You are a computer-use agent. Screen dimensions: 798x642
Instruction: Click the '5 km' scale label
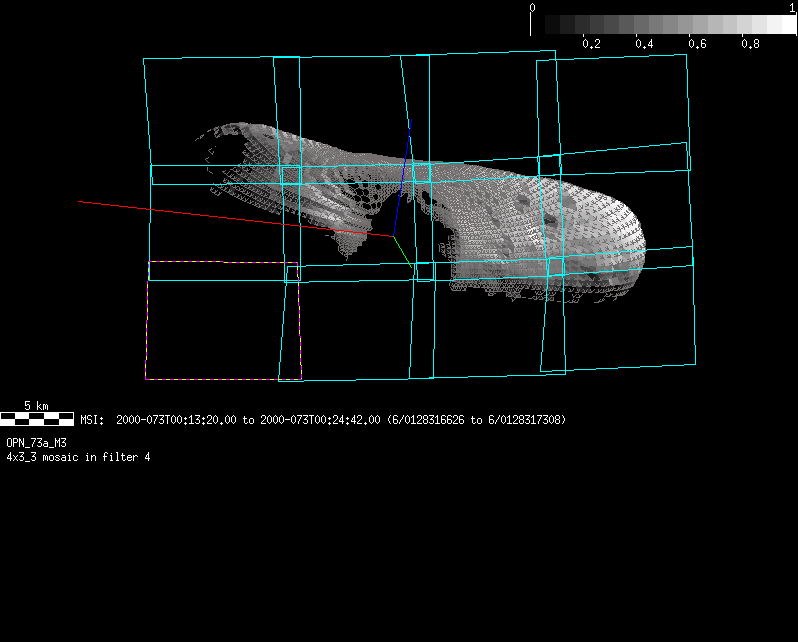36,406
